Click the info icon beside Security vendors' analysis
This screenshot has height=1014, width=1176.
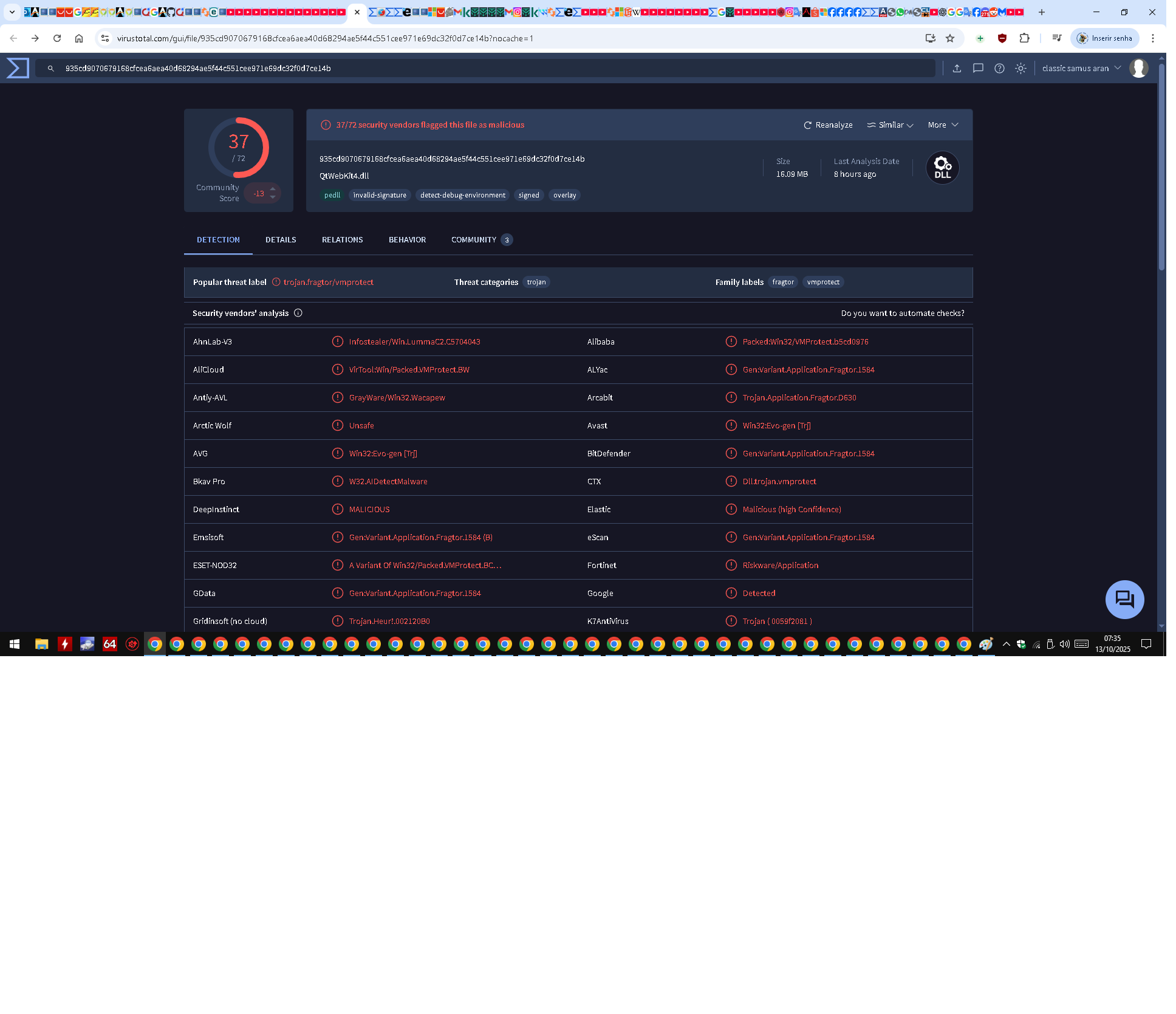point(298,313)
